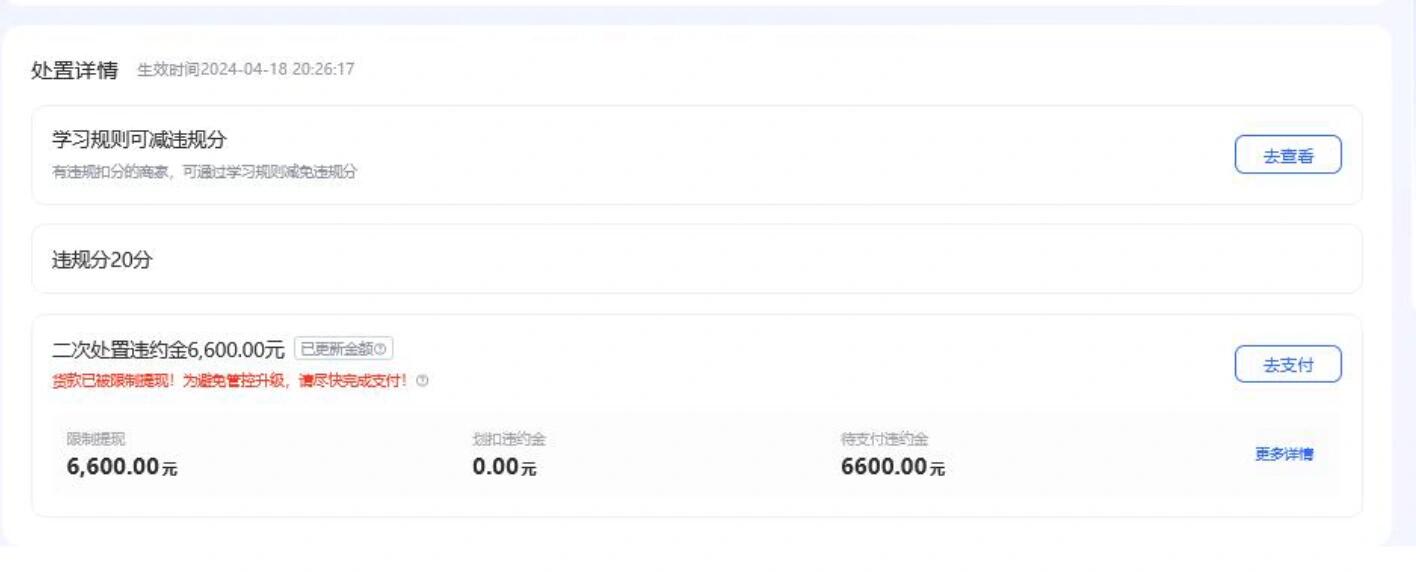Open the 更多详情 link
Image resolution: width=1416 pixels, height=572 pixels.
click(1284, 454)
